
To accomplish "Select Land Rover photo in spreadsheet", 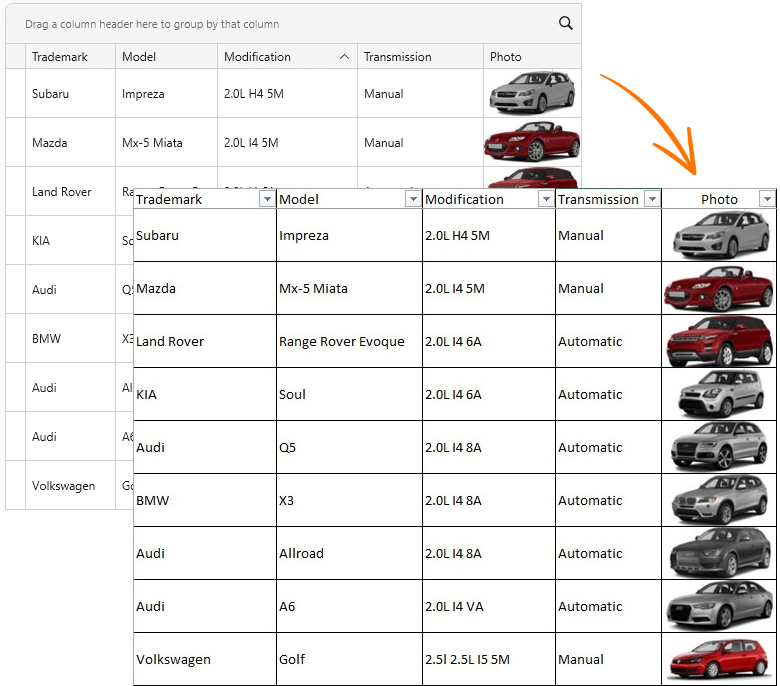I will coord(719,341).
